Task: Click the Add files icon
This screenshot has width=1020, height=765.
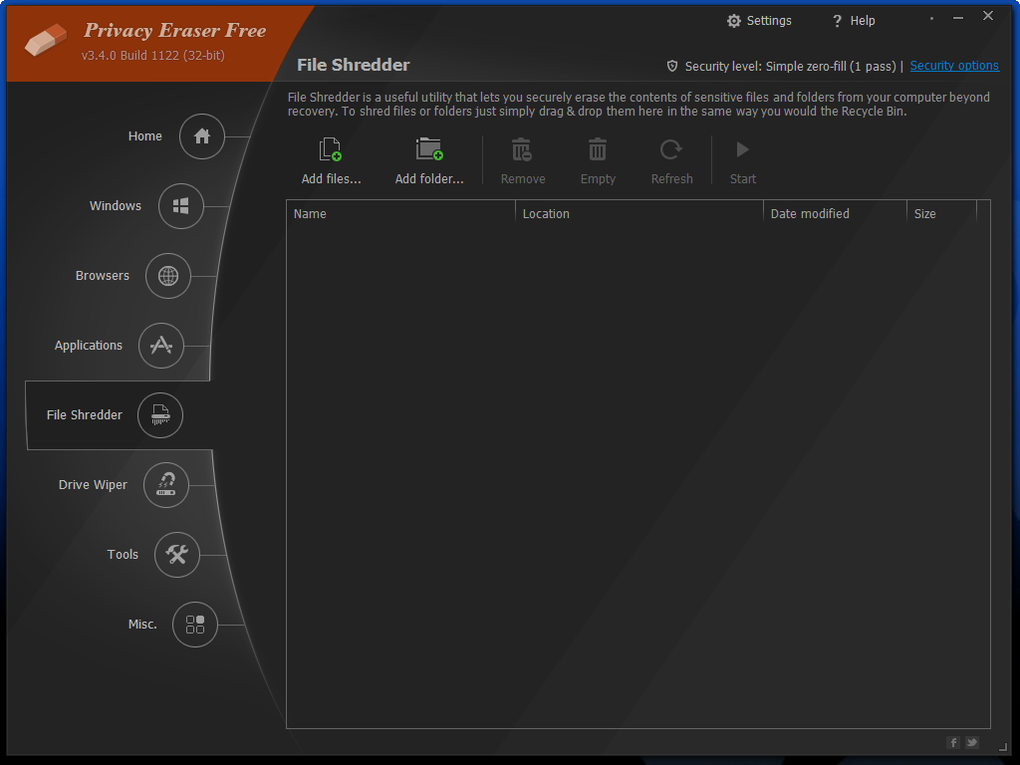Action: 330,150
